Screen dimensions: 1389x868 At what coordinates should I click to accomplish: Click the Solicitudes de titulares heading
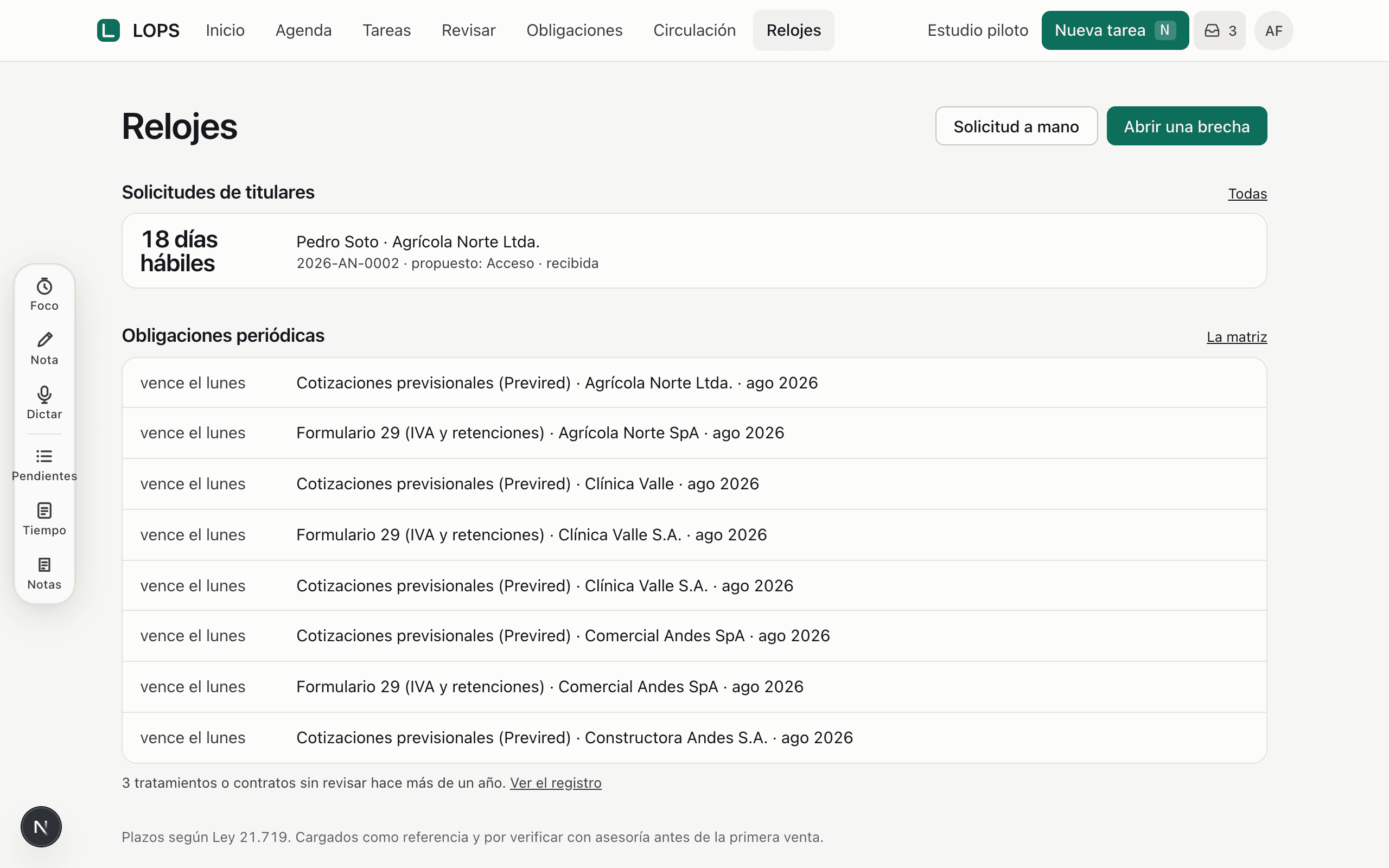pos(218,192)
